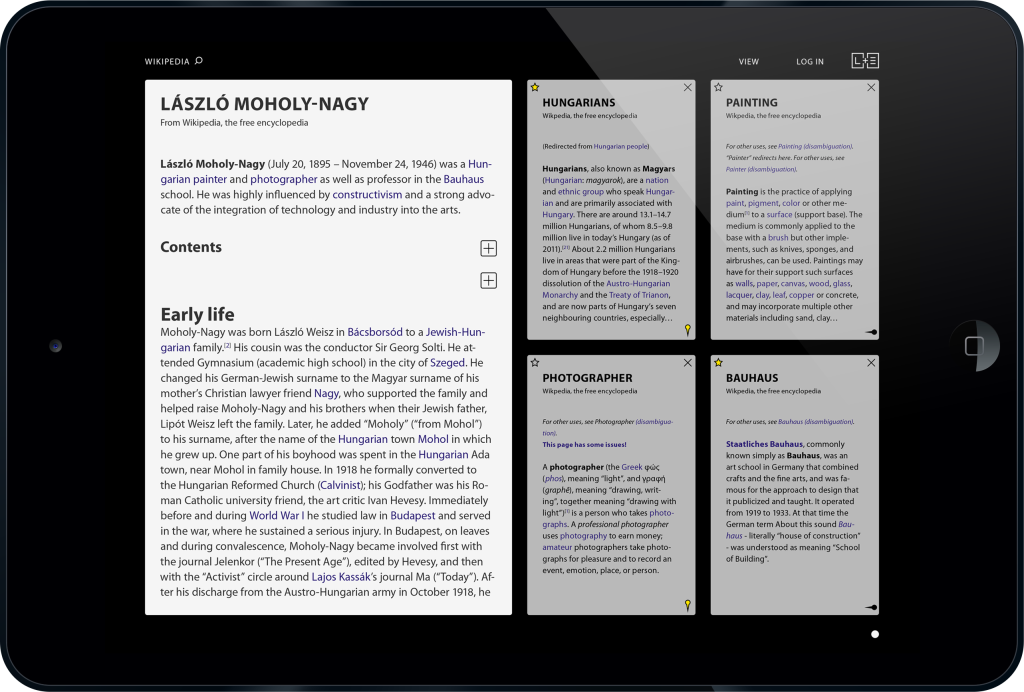
Task: Open the Staatliches Bauhaus link
Action: pos(764,444)
